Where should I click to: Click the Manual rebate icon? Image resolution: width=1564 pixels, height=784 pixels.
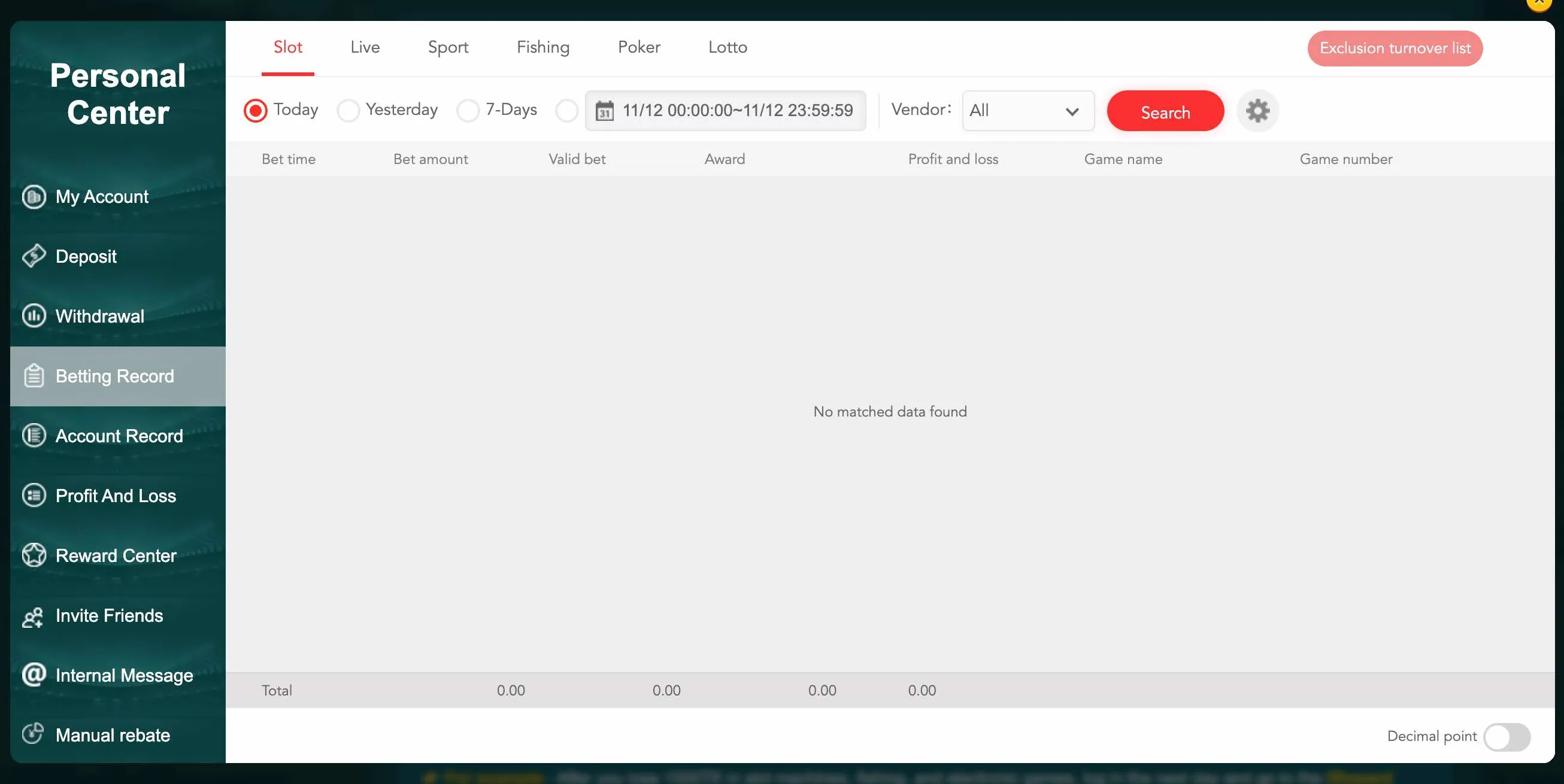tap(33, 733)
